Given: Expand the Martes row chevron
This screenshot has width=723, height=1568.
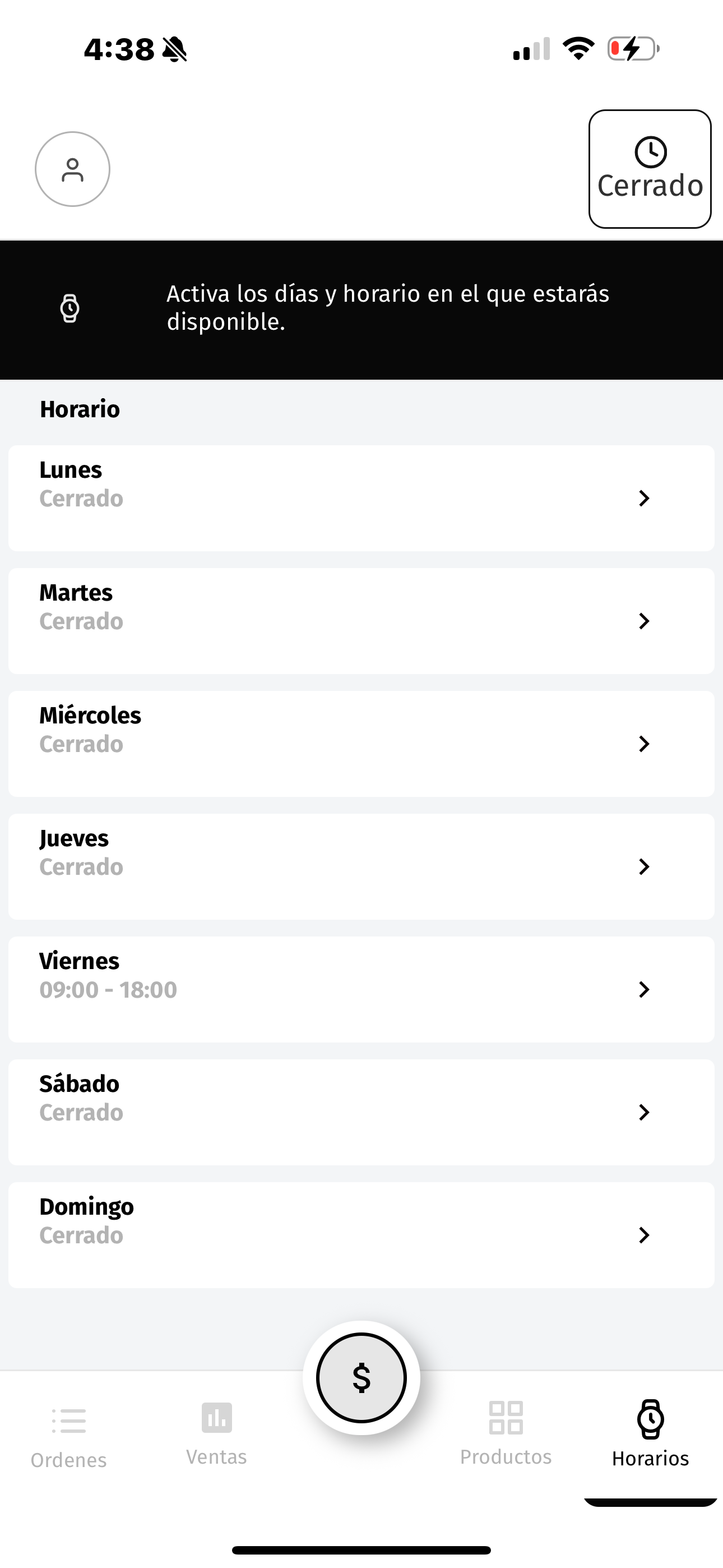Looking at the screenshot, I should [644, 621].
